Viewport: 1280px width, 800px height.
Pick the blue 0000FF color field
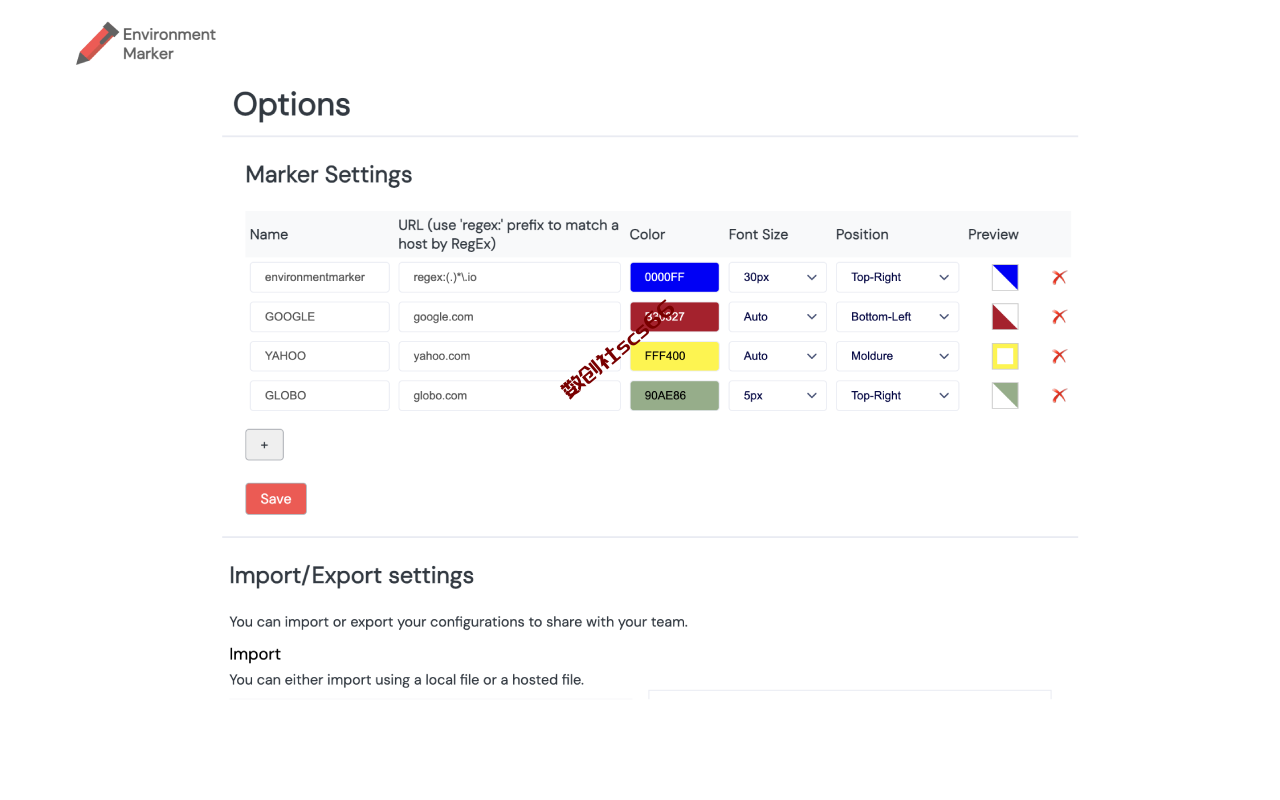tap(674, 277)
